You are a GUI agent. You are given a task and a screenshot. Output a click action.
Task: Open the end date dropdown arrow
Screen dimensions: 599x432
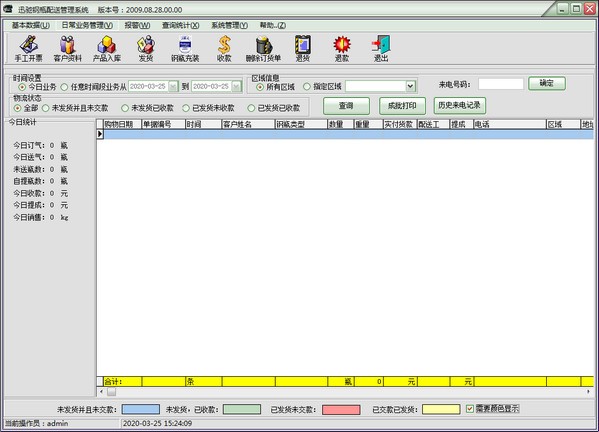click(x=236, y=87)
